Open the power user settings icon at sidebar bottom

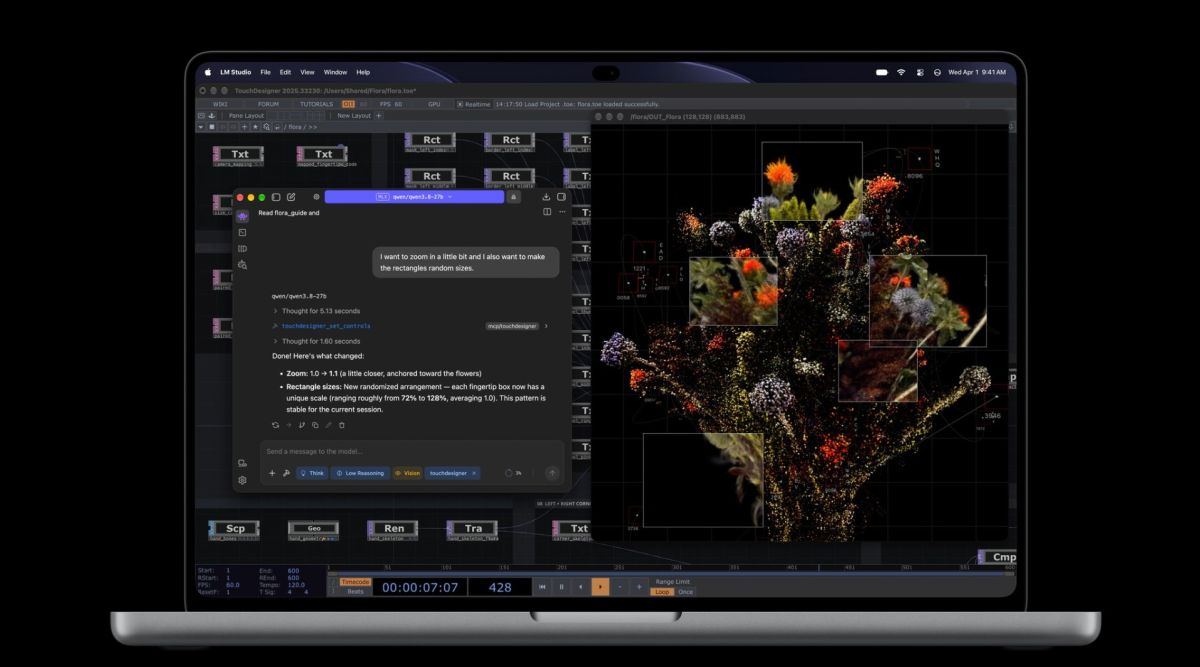pos(242,463)
